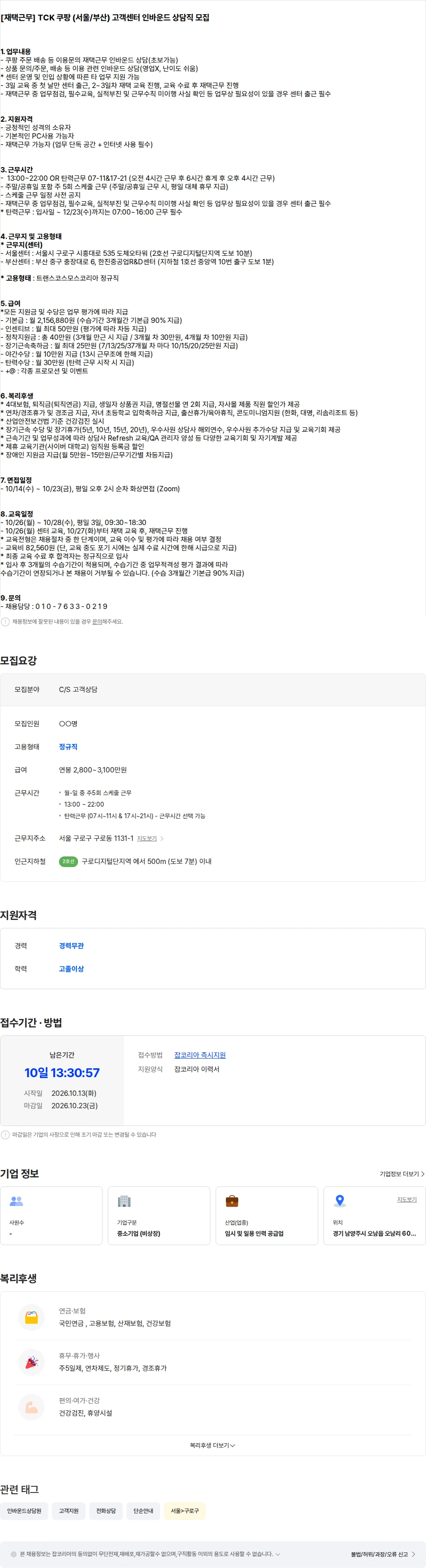Screen dimensions: 426x1568
Task: Click the 경기 남양주시 오남읍 location text
Action: tap(375, 1233)
